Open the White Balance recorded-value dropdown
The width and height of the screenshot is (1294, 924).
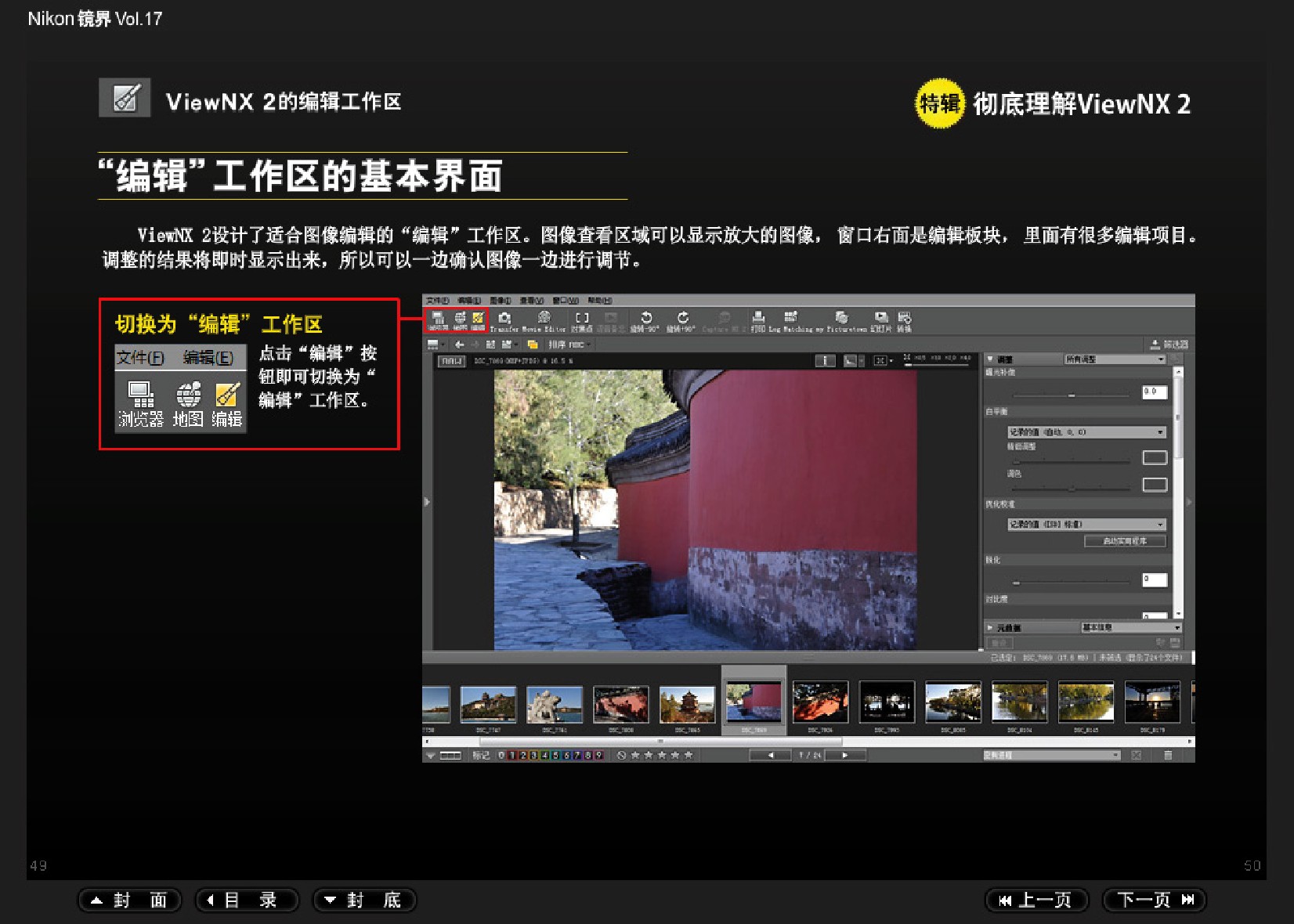(x=1086, y=432)
